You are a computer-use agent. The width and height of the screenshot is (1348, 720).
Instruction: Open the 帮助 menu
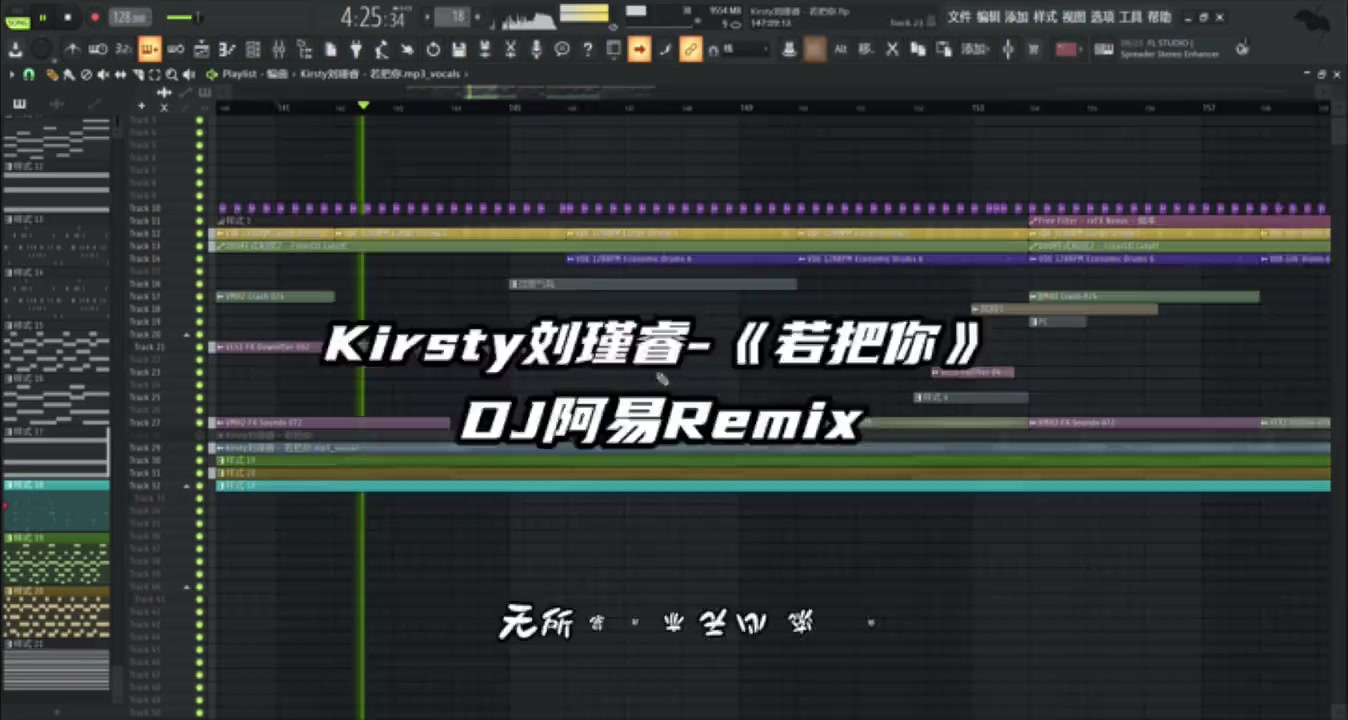pos(1160,17)
